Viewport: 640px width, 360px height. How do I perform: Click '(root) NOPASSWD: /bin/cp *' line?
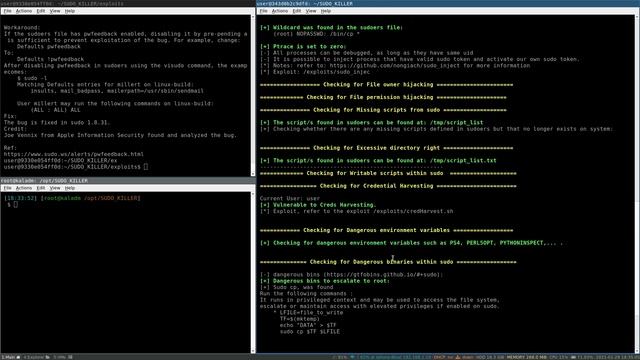click(x=316, y=34)
